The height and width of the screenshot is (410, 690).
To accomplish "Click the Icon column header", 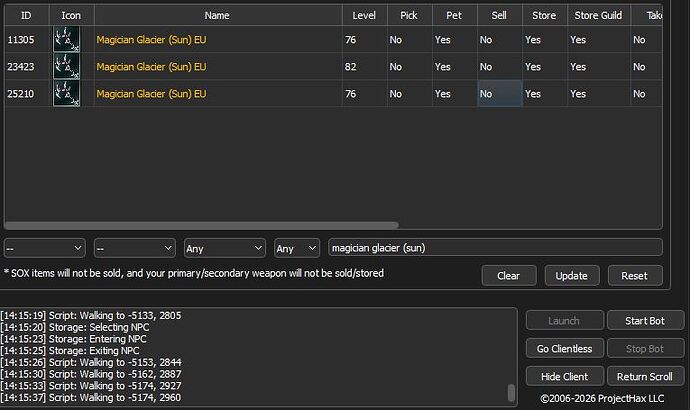I will 71,15.
